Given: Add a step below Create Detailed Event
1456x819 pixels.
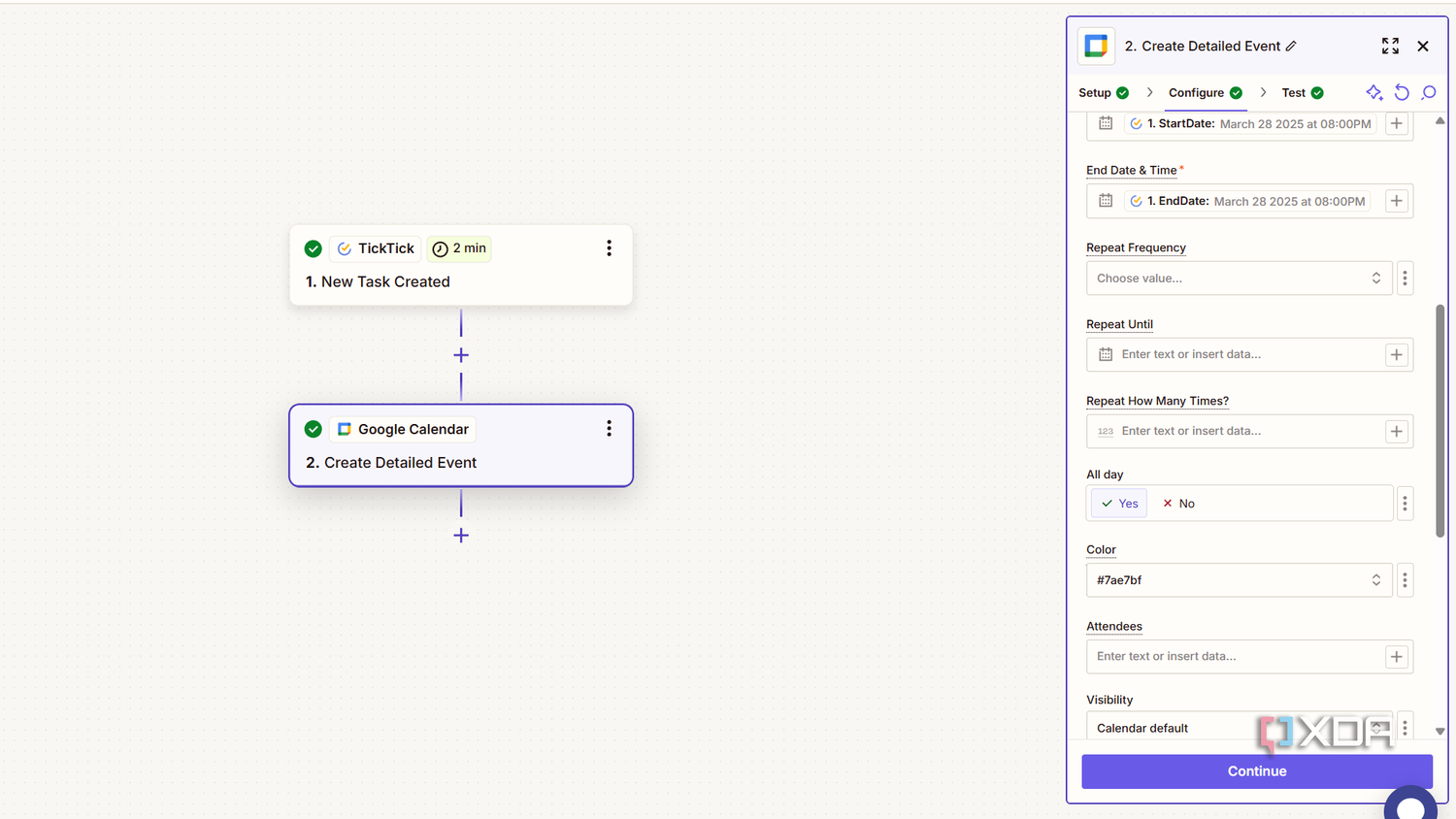Looking at the screenshot, I should click(x=461, y=536).
